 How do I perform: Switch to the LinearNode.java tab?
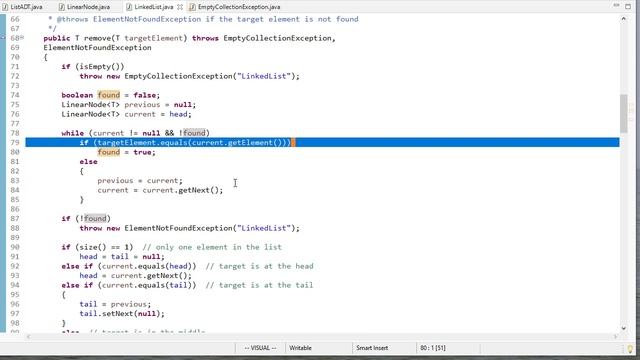[84, 7]
